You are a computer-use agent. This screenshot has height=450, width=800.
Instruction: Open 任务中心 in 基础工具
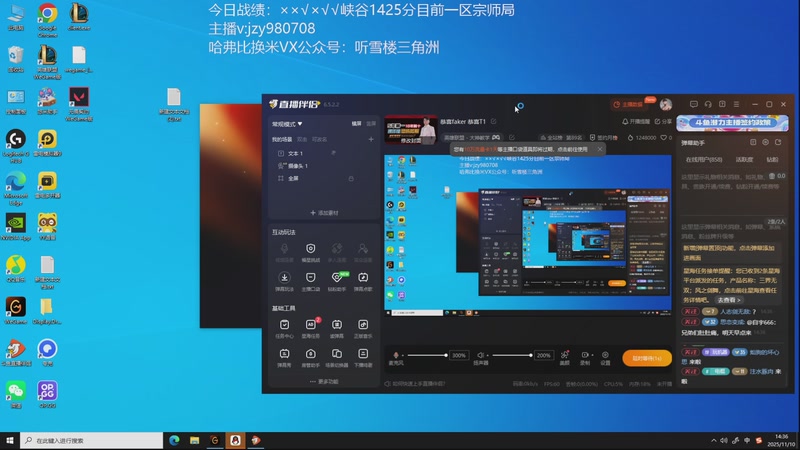[284, 329]
